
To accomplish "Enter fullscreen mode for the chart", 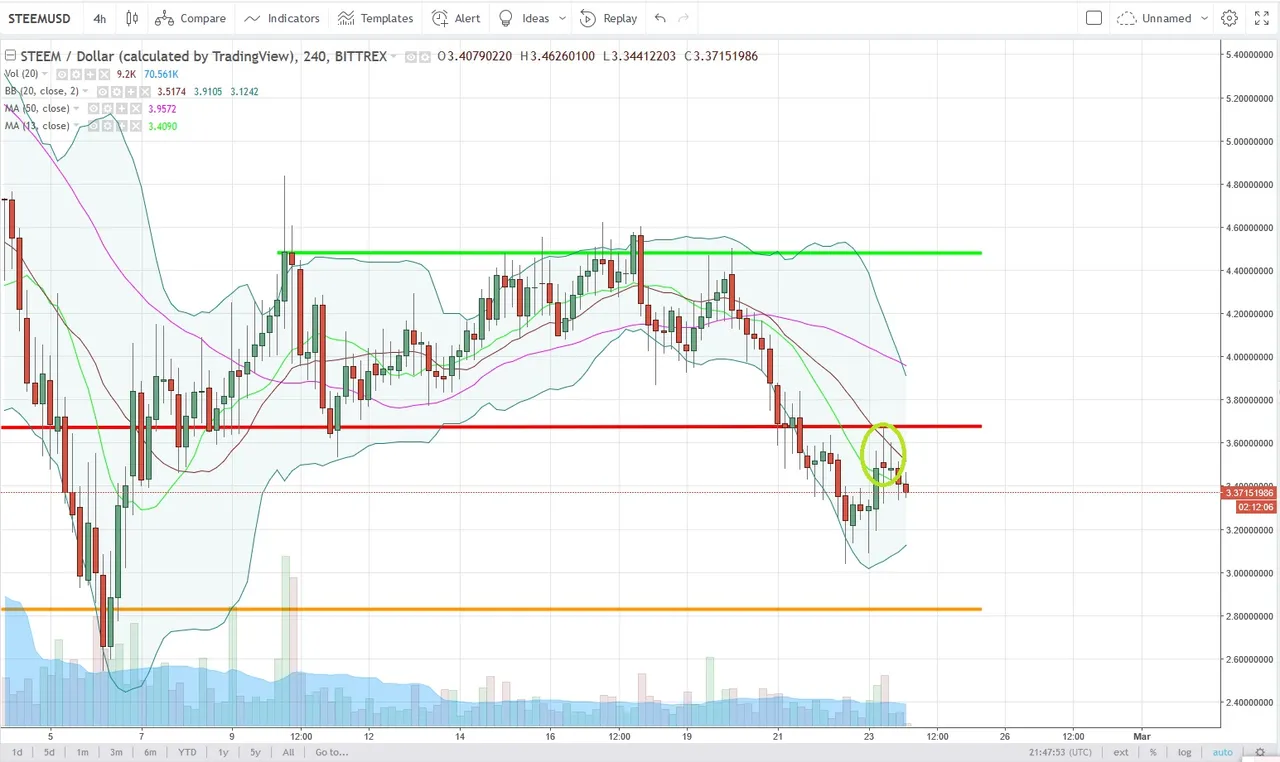I will [x=1261, y=18].
